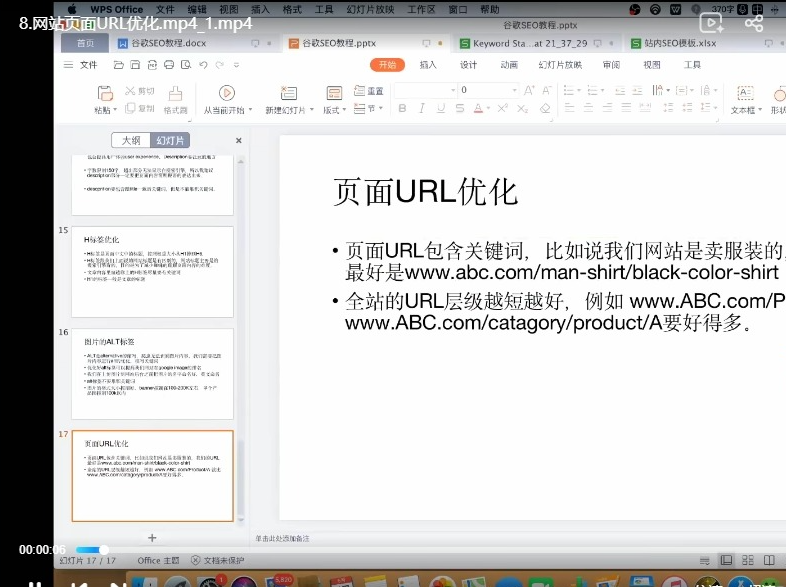Screen dimensions: 786x587
Task: Start slideshow from current slide icon
Action: coord(227,93)
